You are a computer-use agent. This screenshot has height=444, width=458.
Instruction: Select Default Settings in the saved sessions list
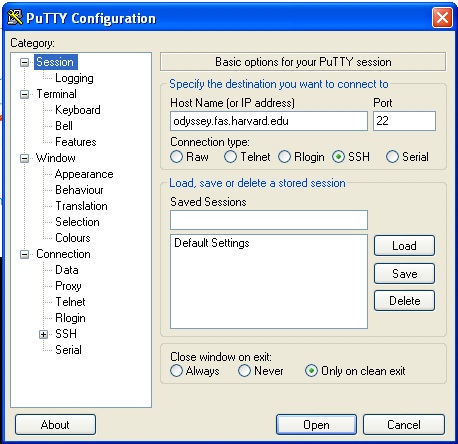point(212,243)
